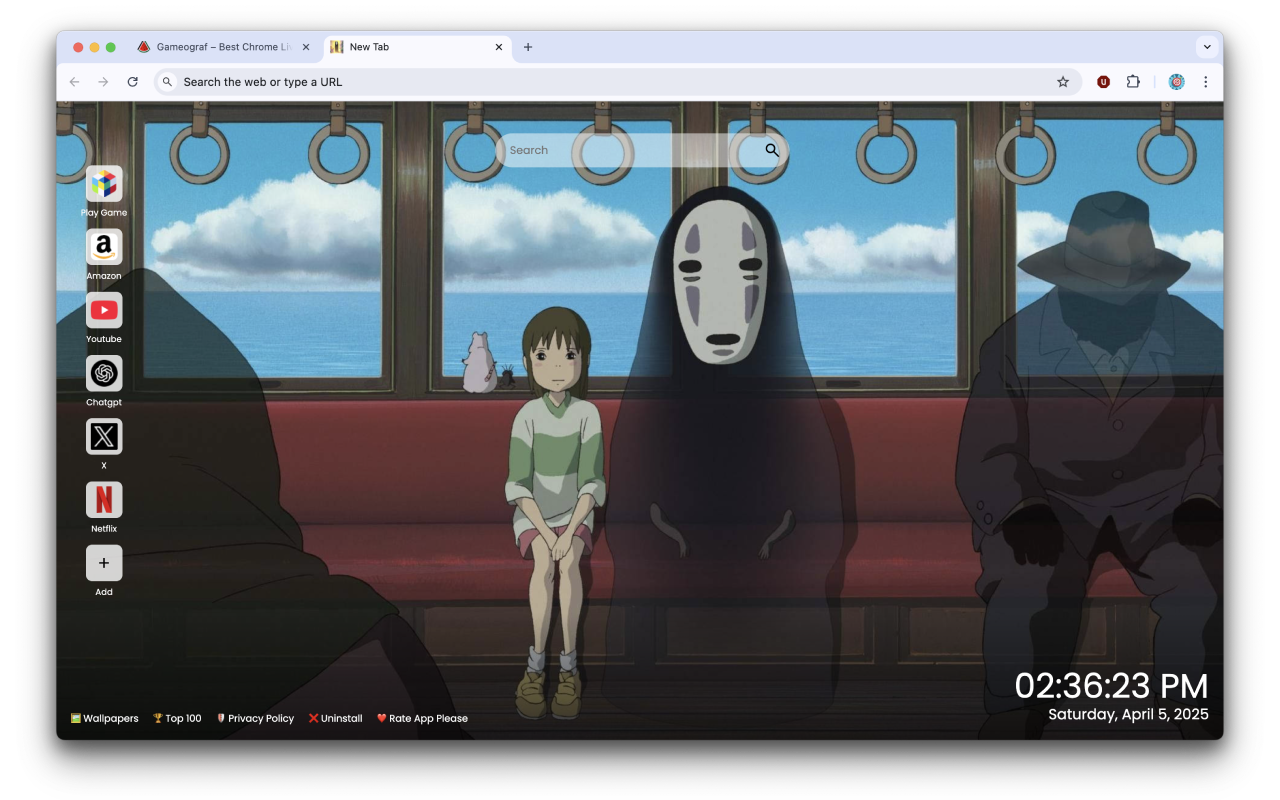Open the Play Game shortcut icon
The height and width of the screenshot is (800, 1280).
(104, 184)
